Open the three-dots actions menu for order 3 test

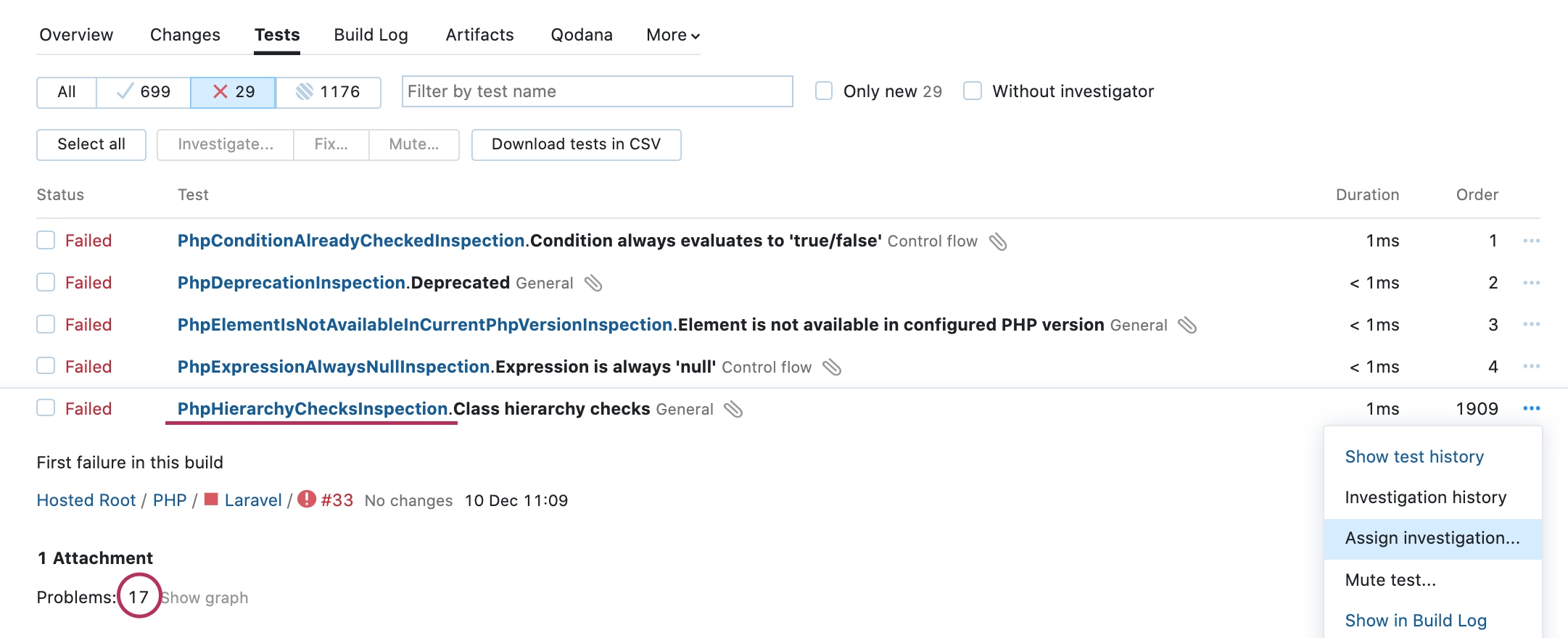click(x=1531, y=325)
